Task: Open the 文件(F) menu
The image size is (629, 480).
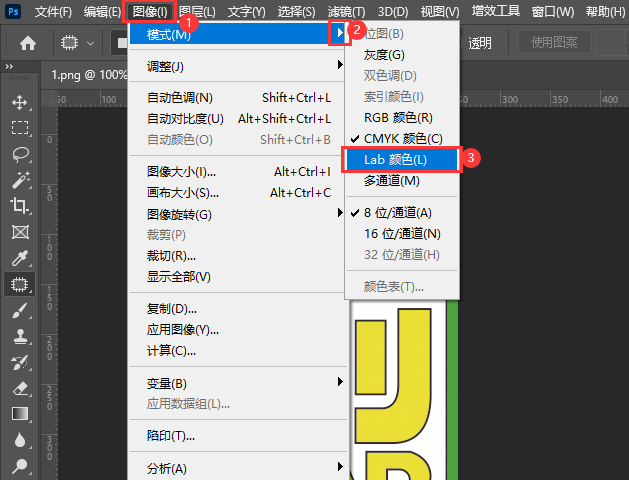Action: (53, 12)
